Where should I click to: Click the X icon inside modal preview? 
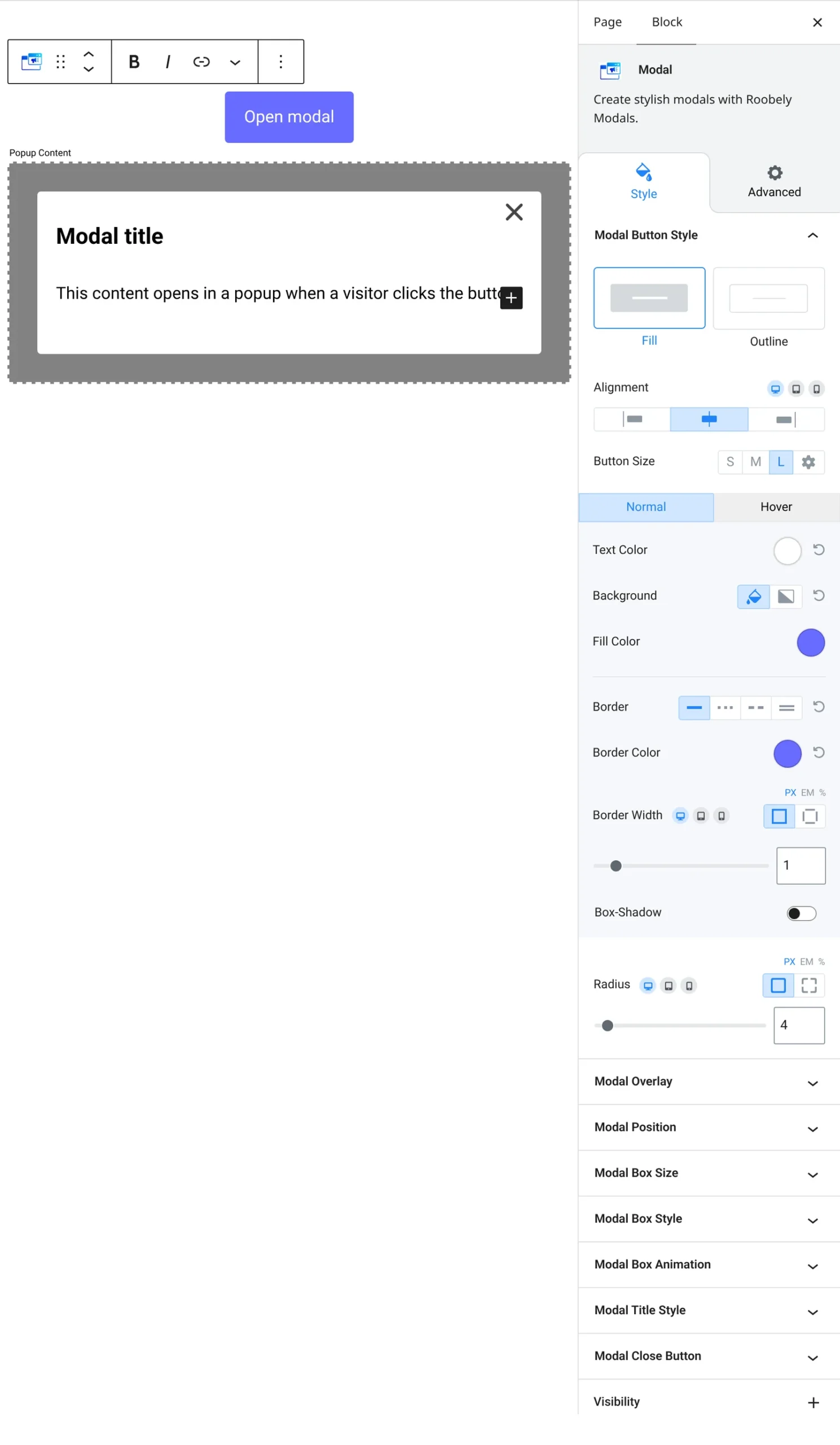[514, 212]
